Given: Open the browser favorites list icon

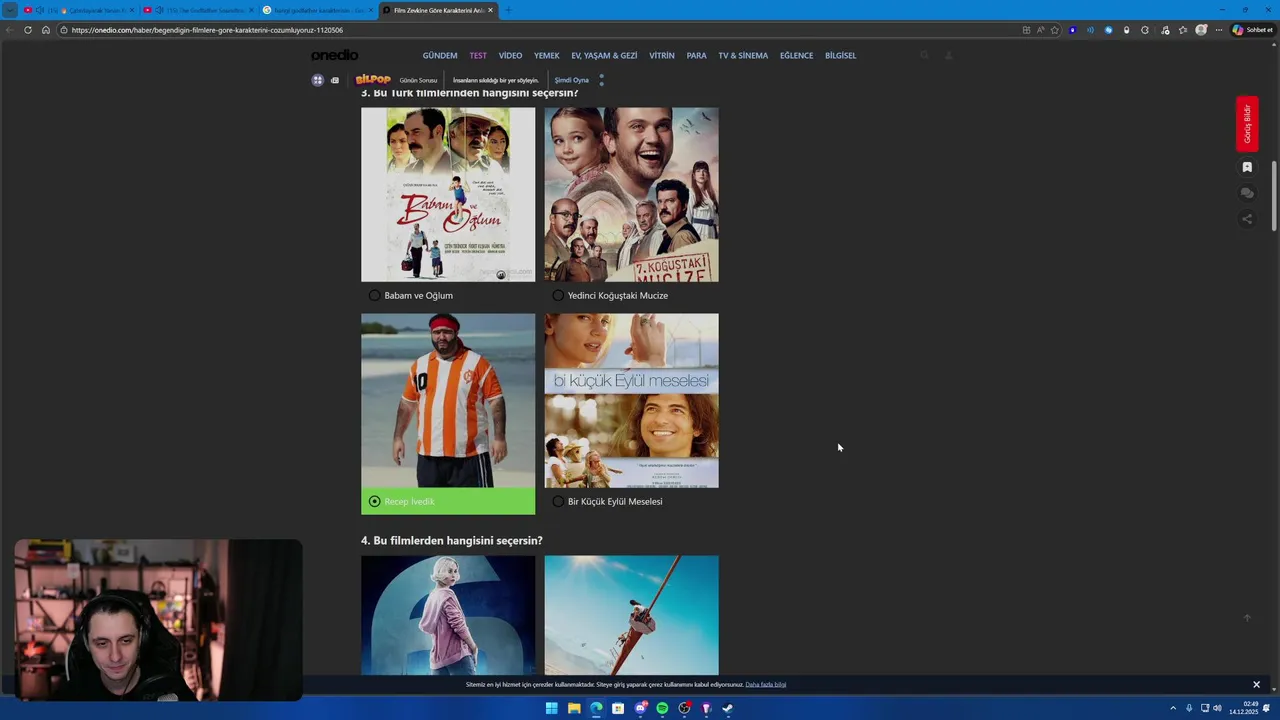Looking at the screenshot, I should [x=1182, y=30].
